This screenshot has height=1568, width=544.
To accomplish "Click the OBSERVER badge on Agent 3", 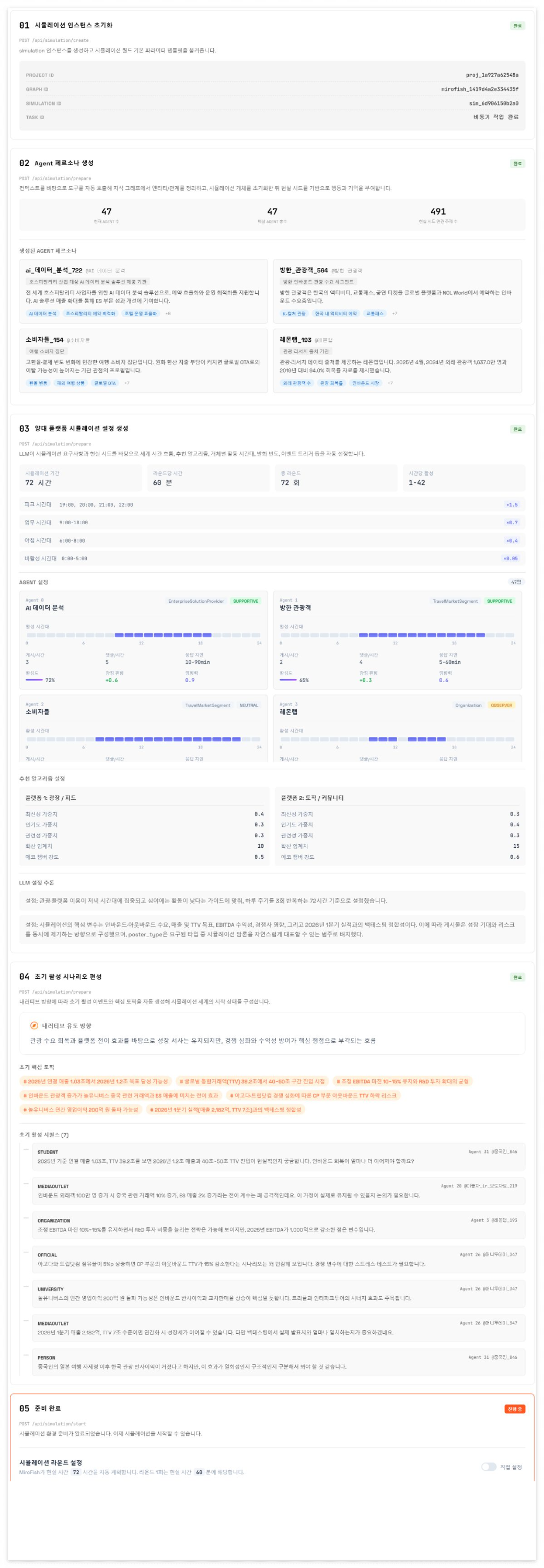I will click(501, 705).
